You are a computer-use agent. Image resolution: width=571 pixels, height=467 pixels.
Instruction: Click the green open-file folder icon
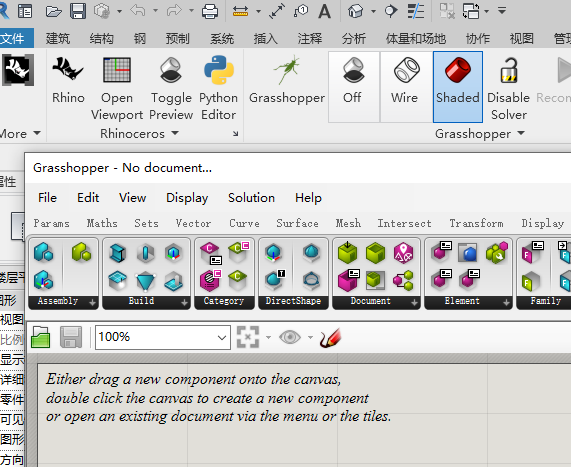tap(41, 337)
